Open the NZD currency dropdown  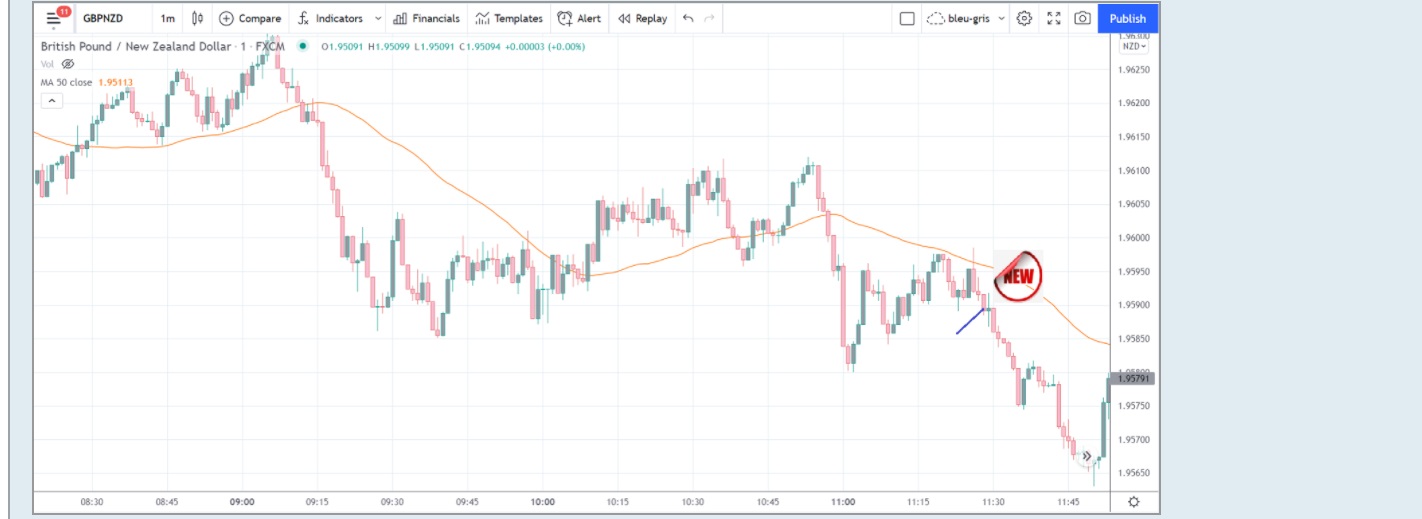pos(1134,46)
